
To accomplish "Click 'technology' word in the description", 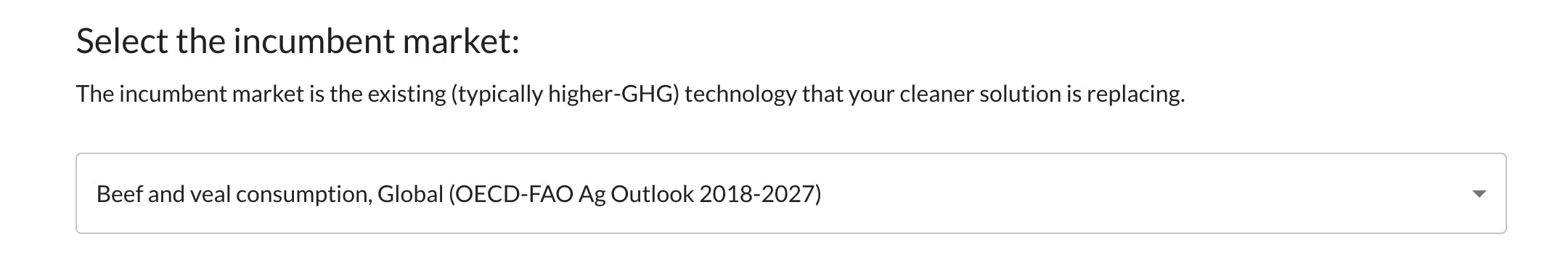I will 740,94.
